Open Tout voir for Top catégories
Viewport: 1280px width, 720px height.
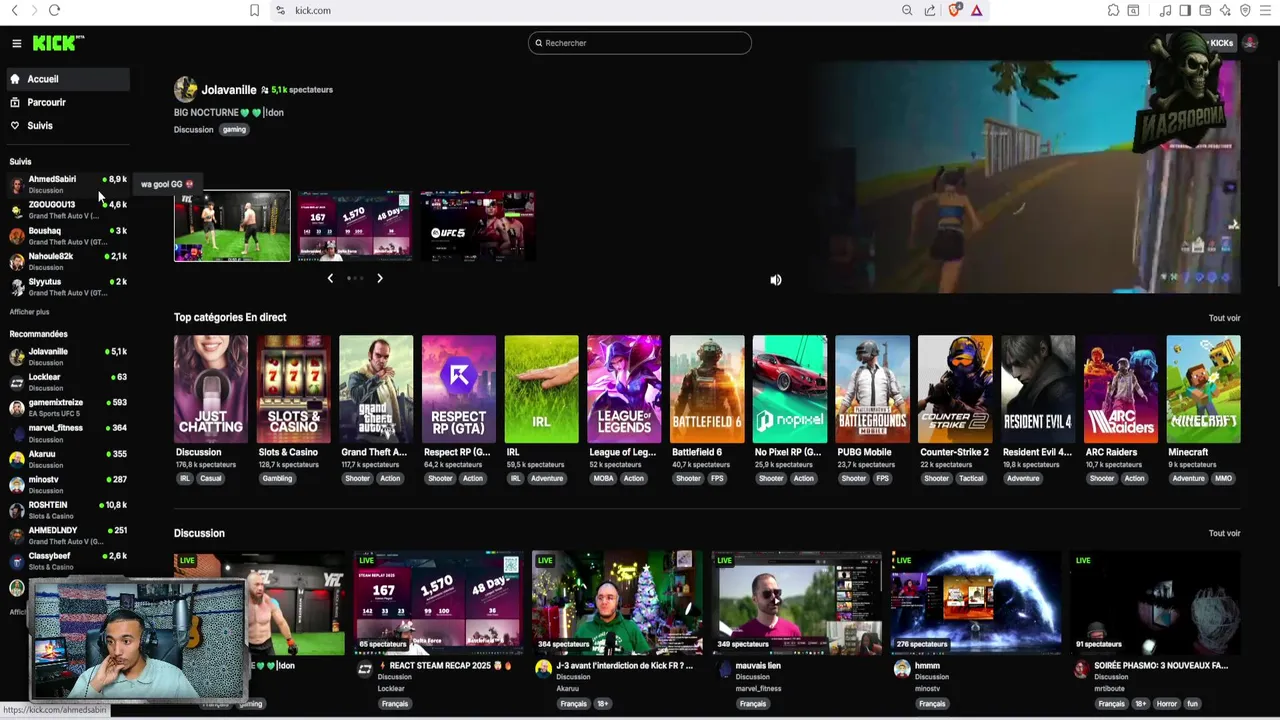click(x=1224, y=318)
